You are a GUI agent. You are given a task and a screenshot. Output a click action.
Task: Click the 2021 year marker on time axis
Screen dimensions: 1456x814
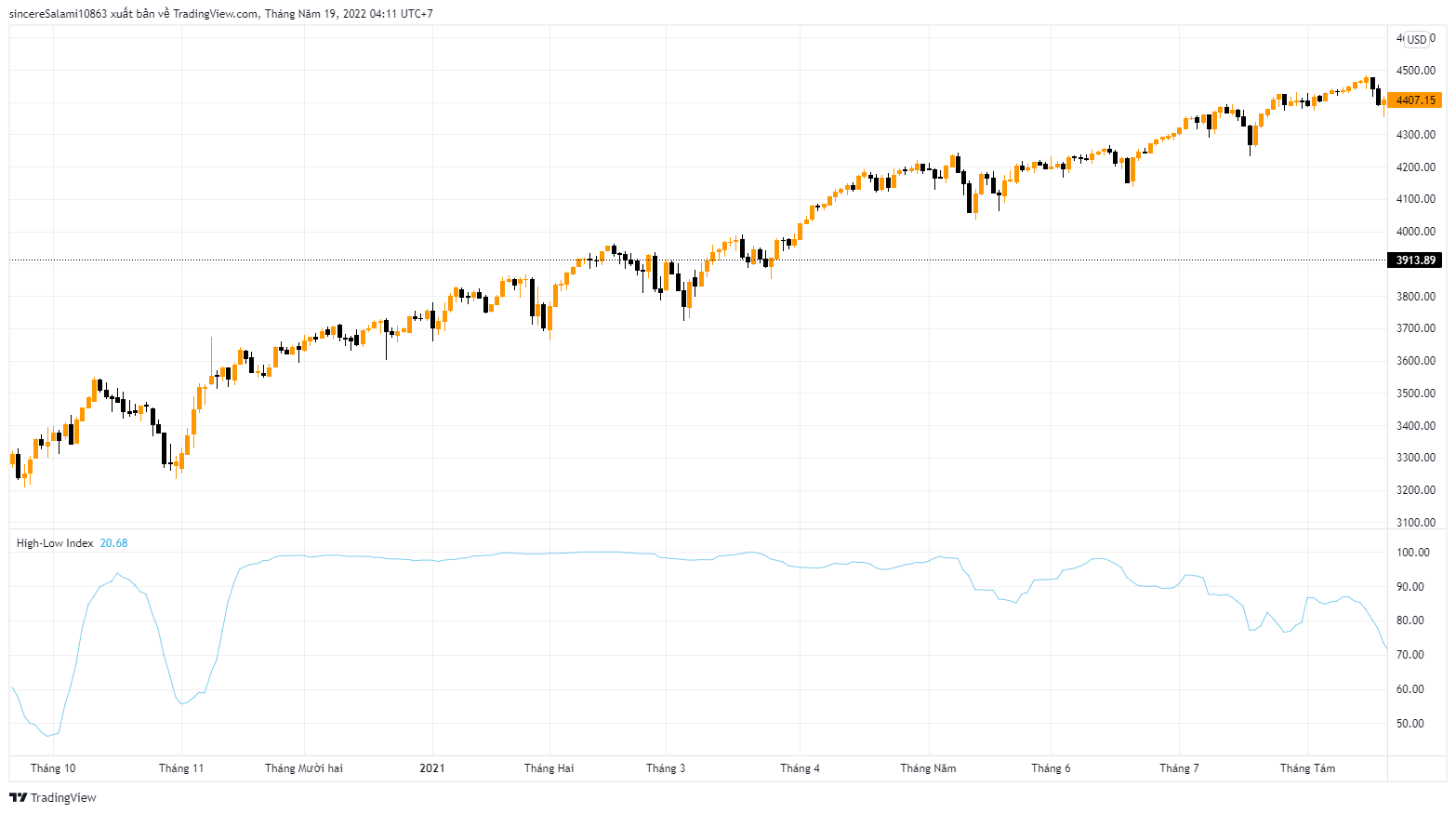[x=432, y=768]
